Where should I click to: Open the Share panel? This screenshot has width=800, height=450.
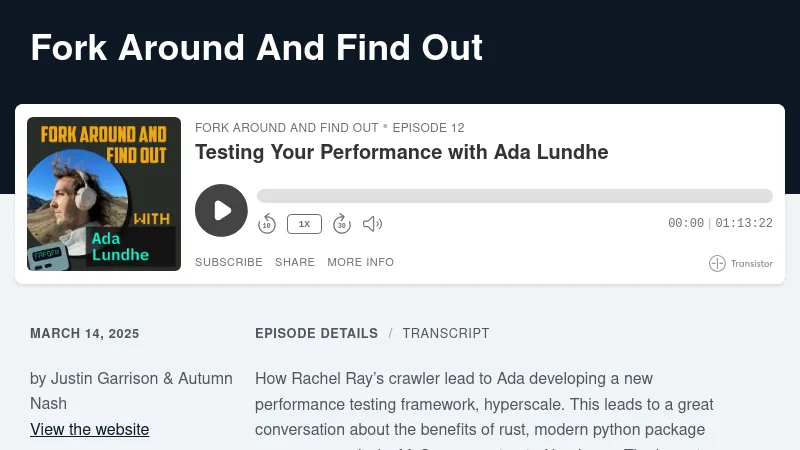pos(295,262)
